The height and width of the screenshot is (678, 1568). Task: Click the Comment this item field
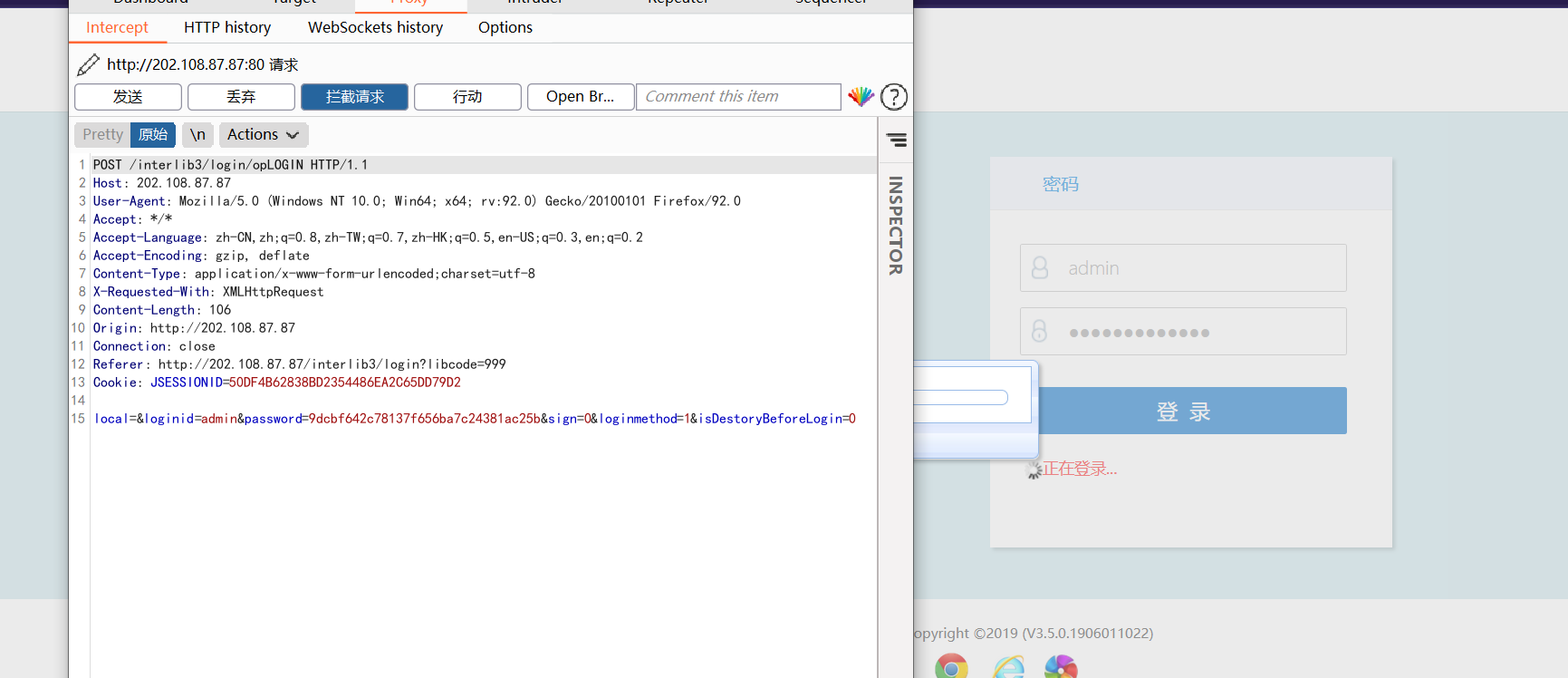[738, 97]
